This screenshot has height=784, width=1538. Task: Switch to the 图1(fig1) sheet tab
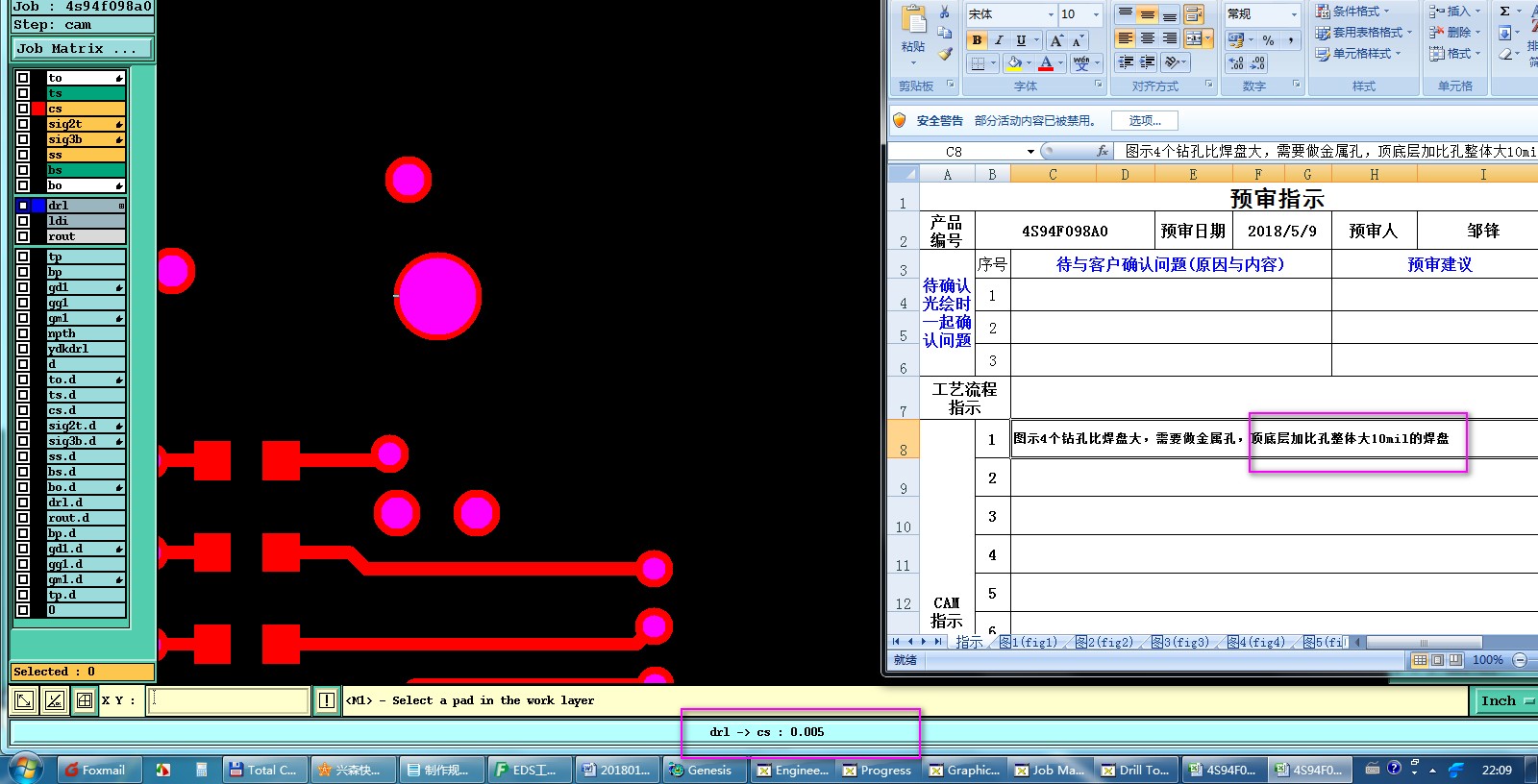tap(1029, 642)
